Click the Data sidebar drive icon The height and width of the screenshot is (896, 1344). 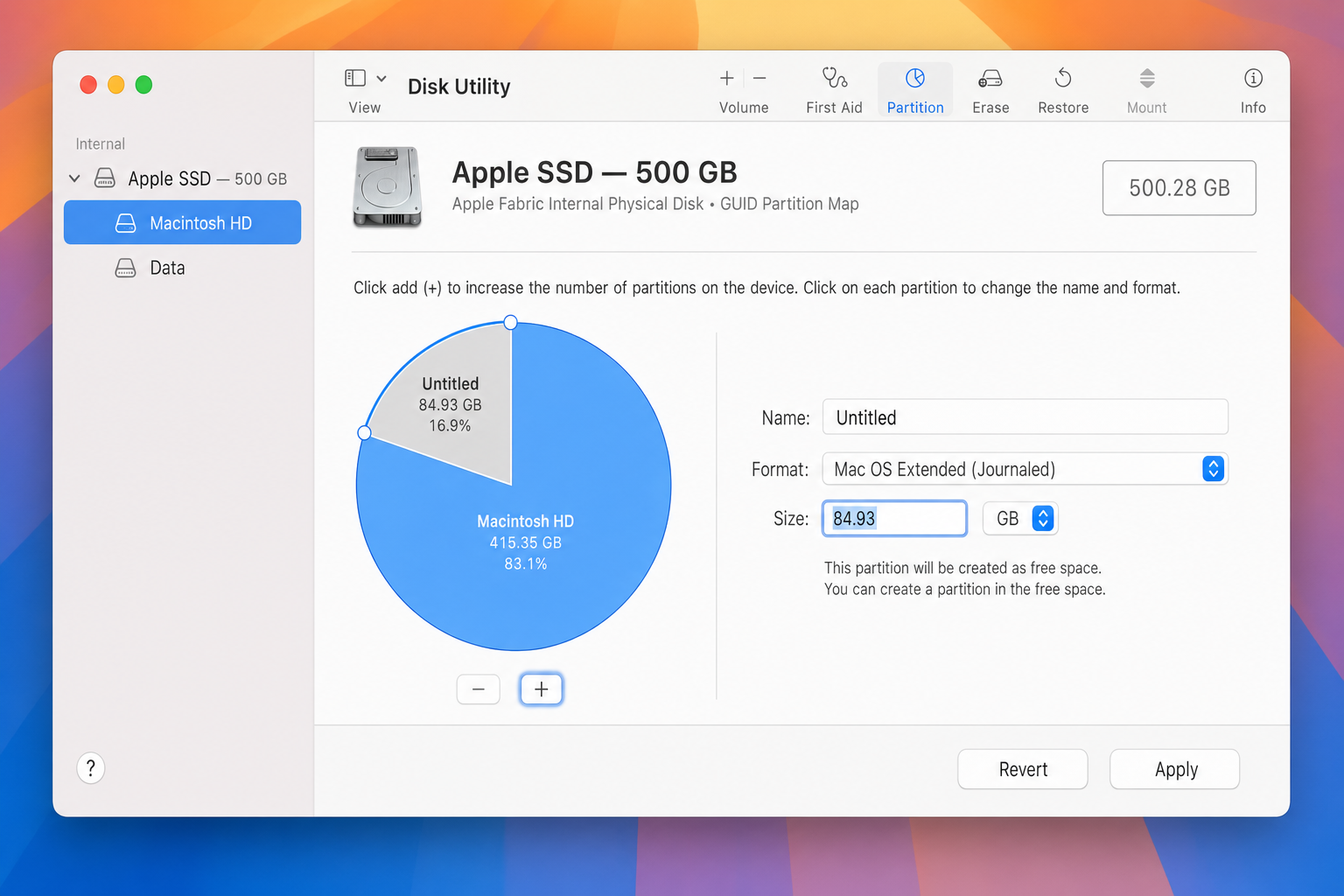pos(126,268)
